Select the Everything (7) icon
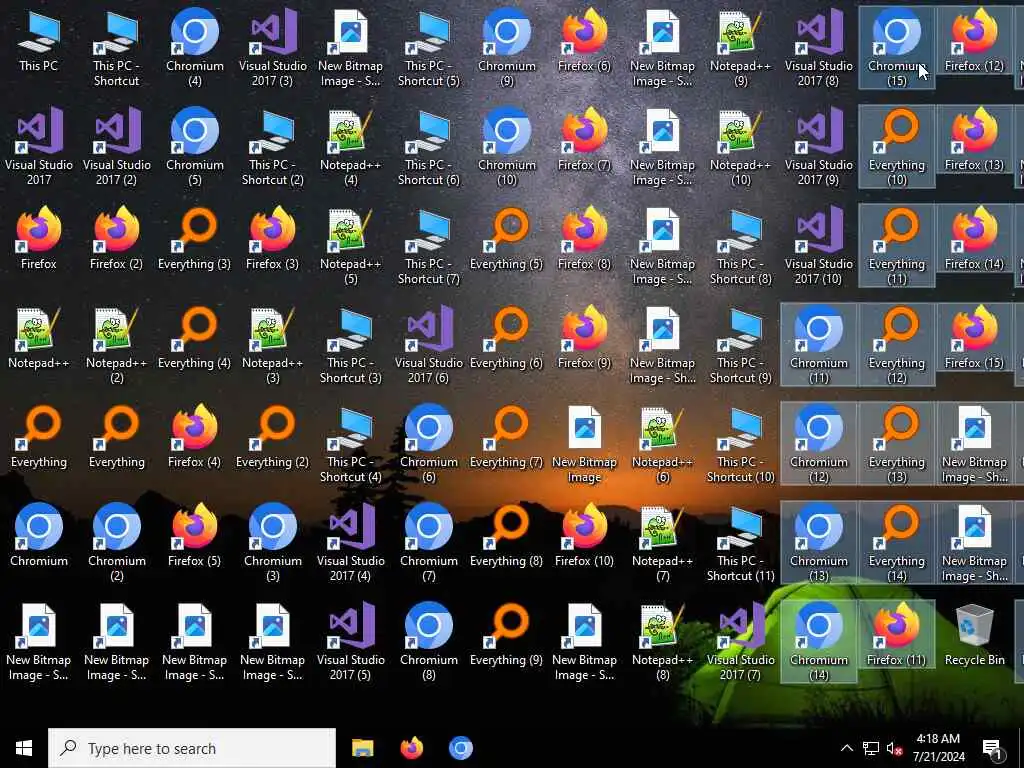 [x=507, y=437]
